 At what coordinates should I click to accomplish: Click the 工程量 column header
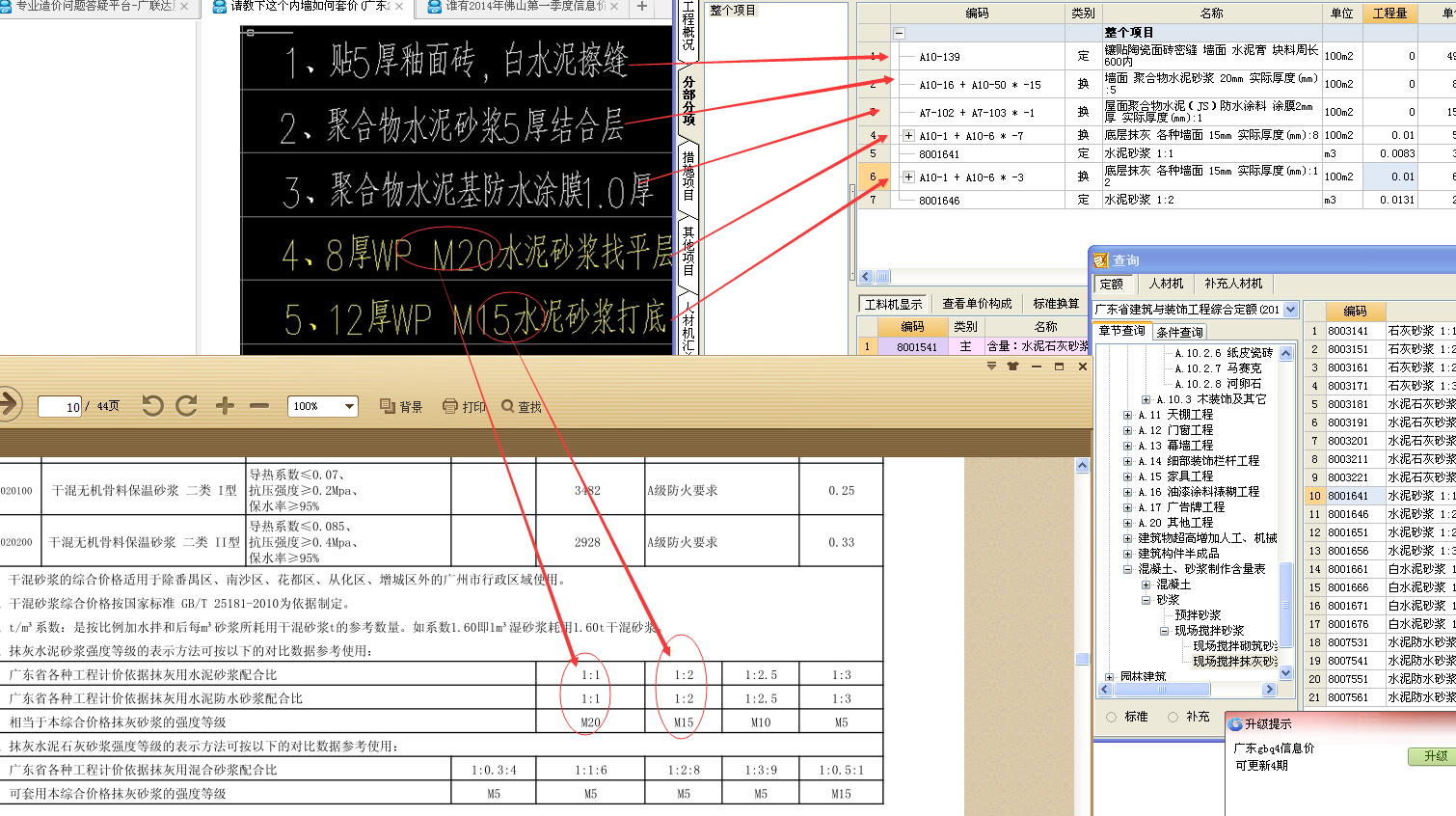coord(1389,14)
